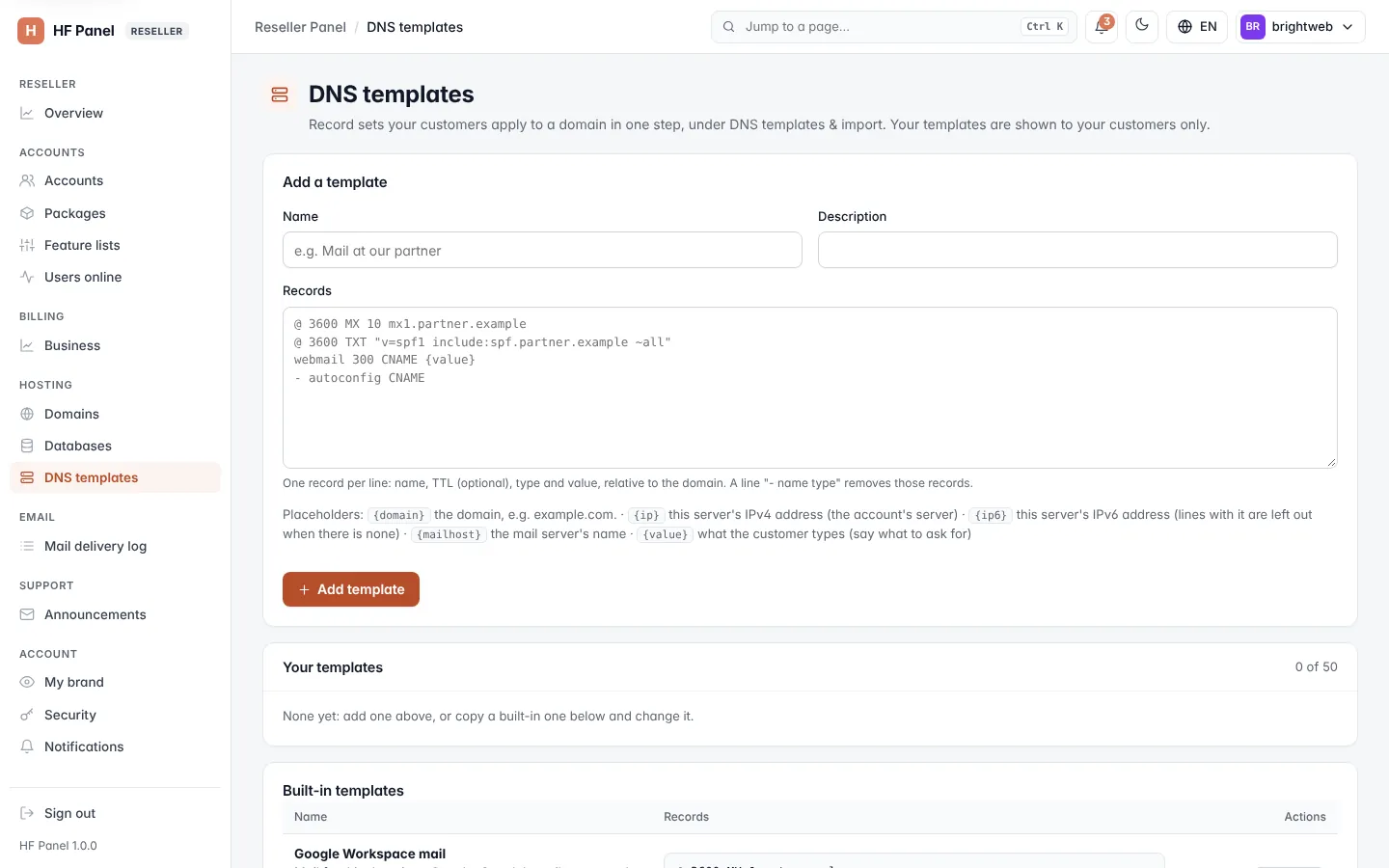
Task: Click the DNS templates sidebar icon
Action: tap(27, 477)
